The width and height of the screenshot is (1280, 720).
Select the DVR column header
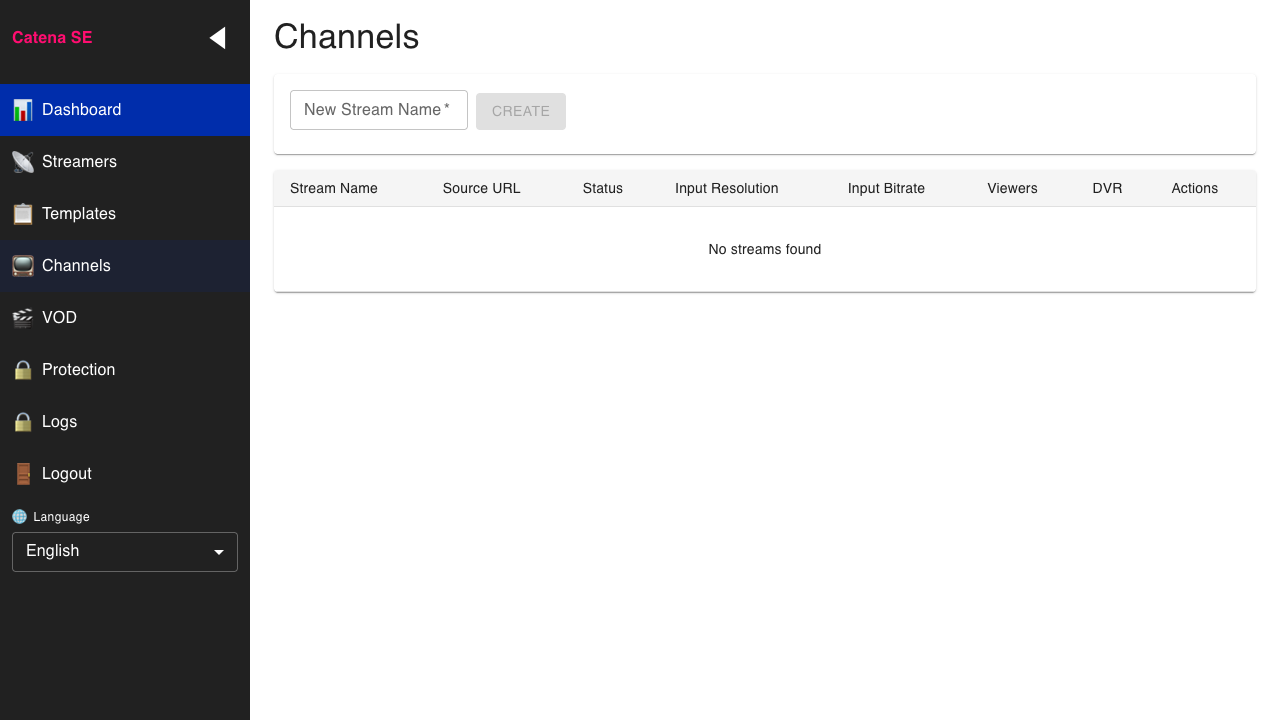point(1108,188)
